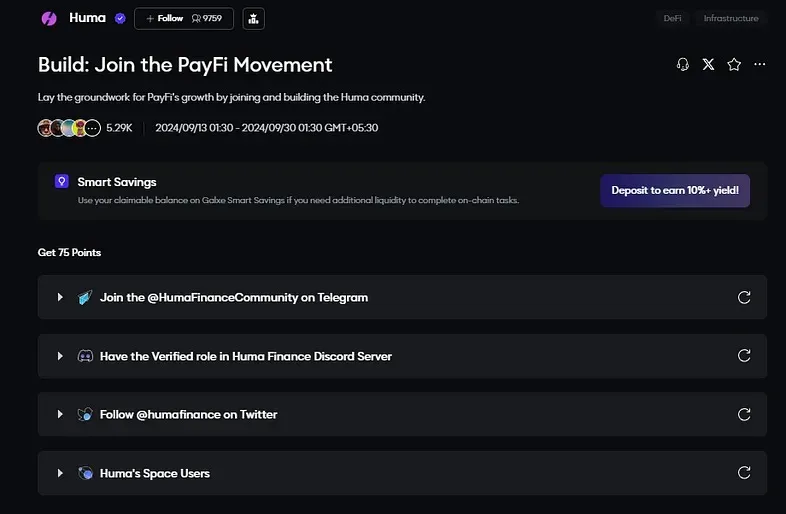Viewport: 786px width, 514px height.
Task: Share the quest on X
Action: 708,64
